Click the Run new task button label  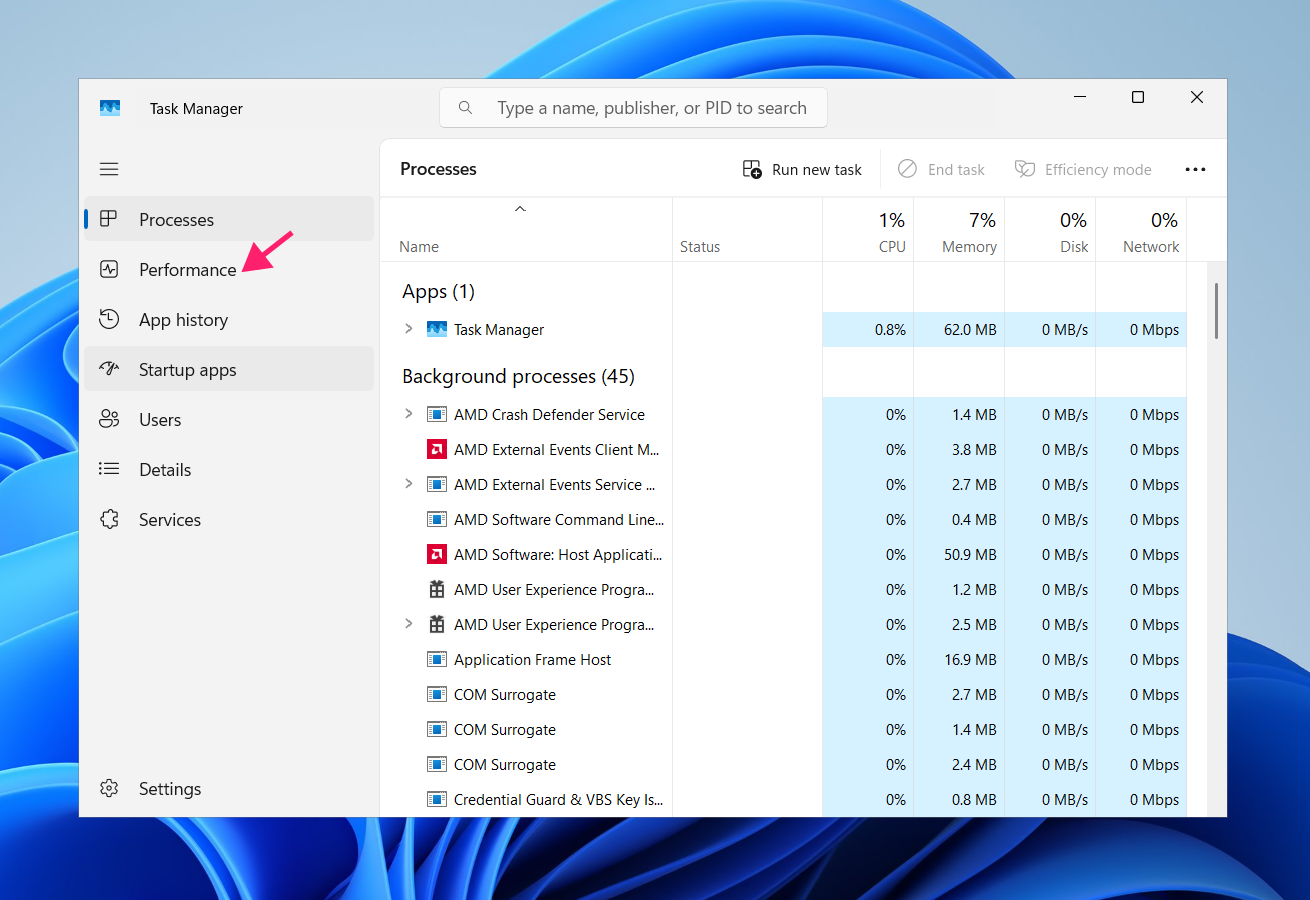(x=816, y=170)
